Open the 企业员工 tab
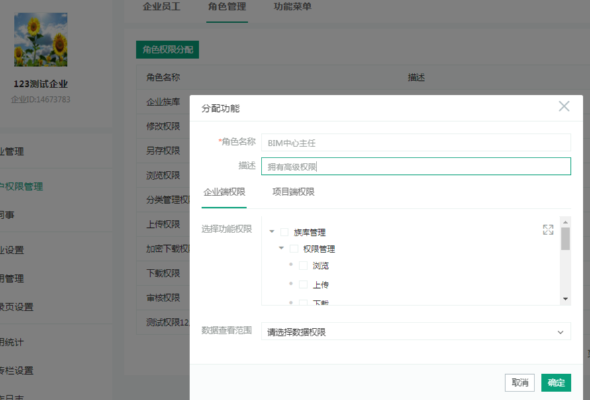The height and width of the screenshot is (400, 590). (x=161, y=6)
